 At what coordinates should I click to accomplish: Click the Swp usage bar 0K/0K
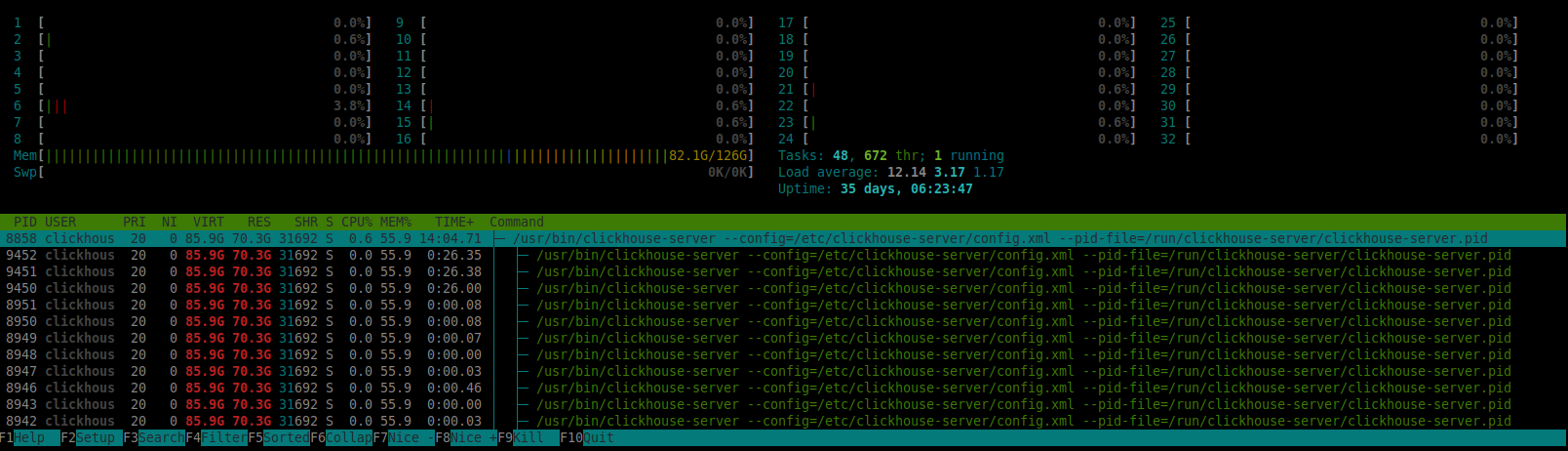tap(384, 172)
